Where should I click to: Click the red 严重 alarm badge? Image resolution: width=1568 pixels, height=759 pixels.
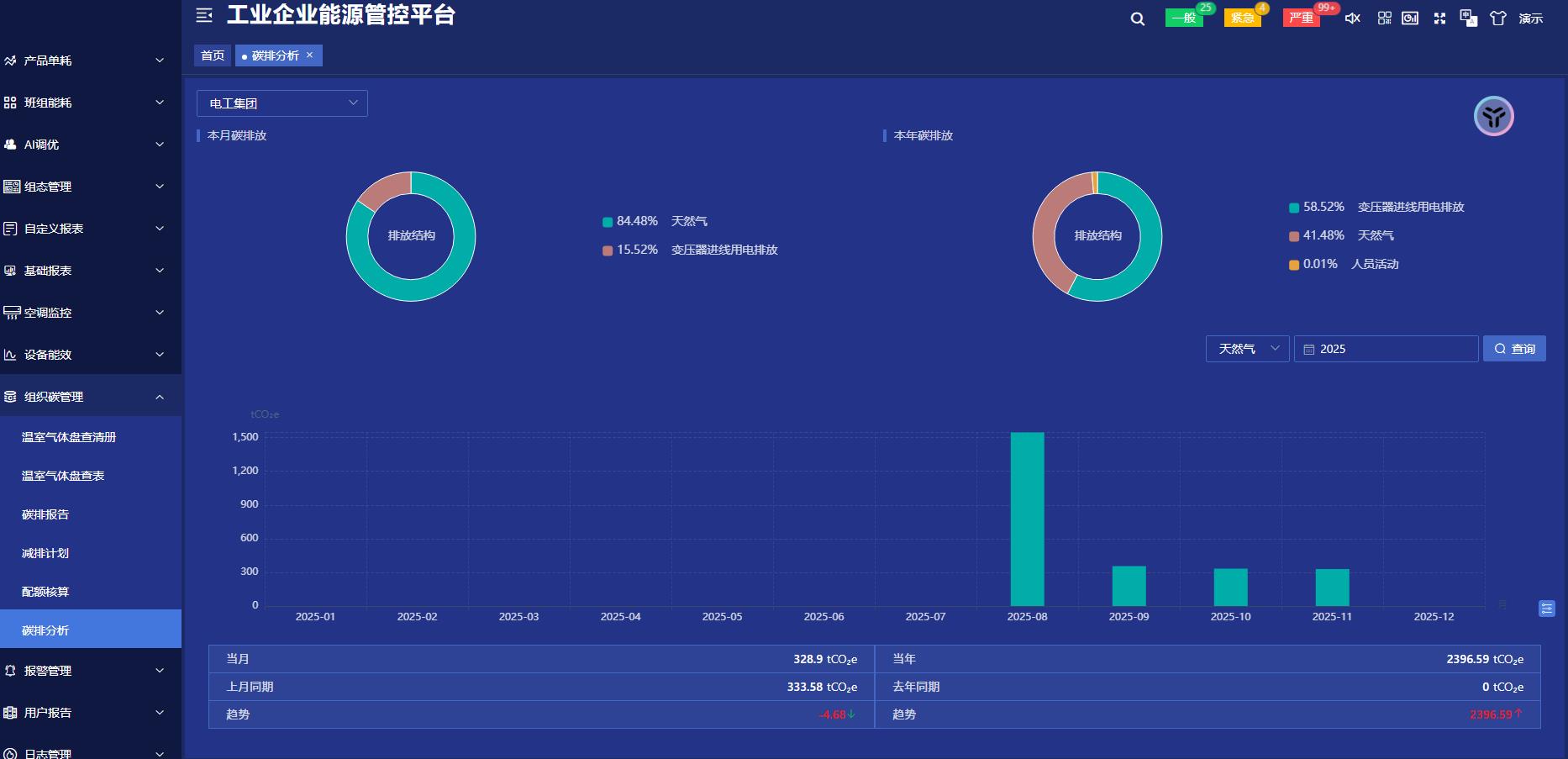1301,18
